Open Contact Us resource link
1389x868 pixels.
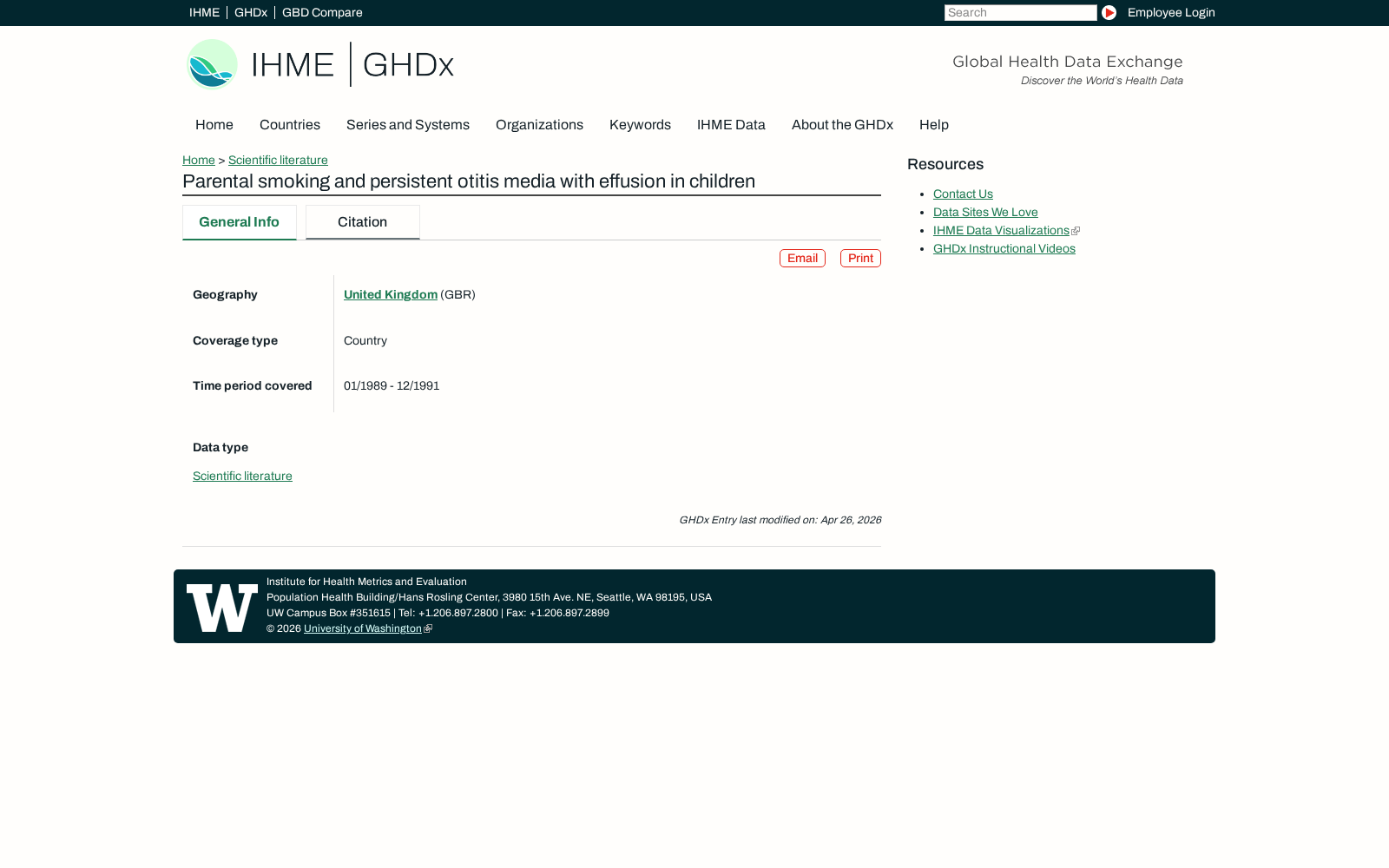(963, 194)
